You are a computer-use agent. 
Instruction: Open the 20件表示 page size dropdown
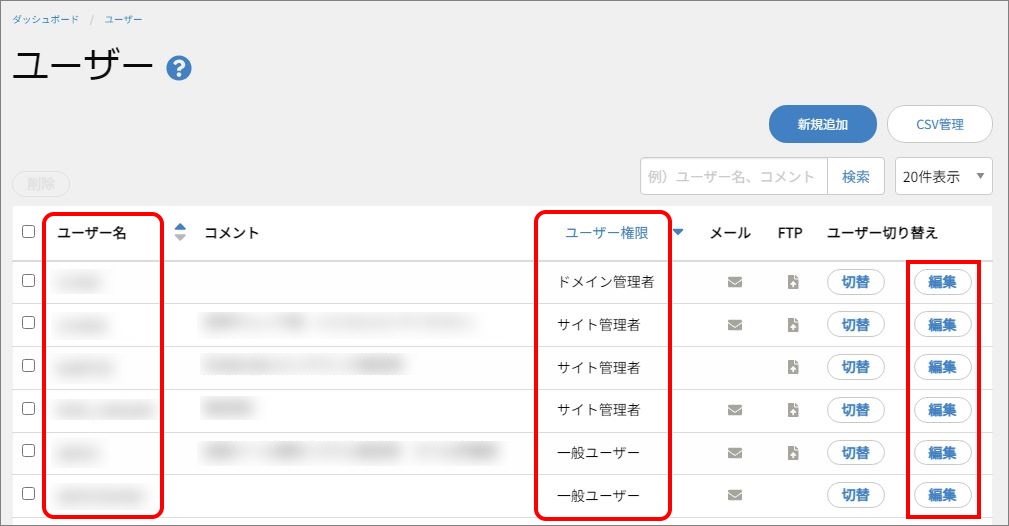[943, 176]
